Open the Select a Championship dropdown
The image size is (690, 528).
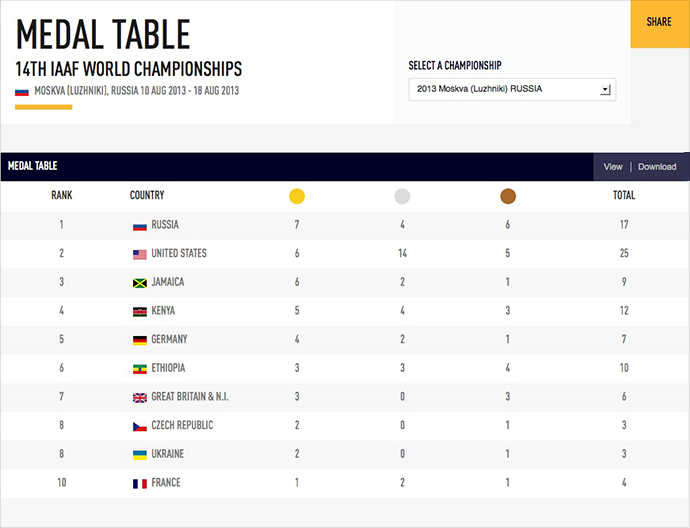pyautogui.click(x=512, y=89)
